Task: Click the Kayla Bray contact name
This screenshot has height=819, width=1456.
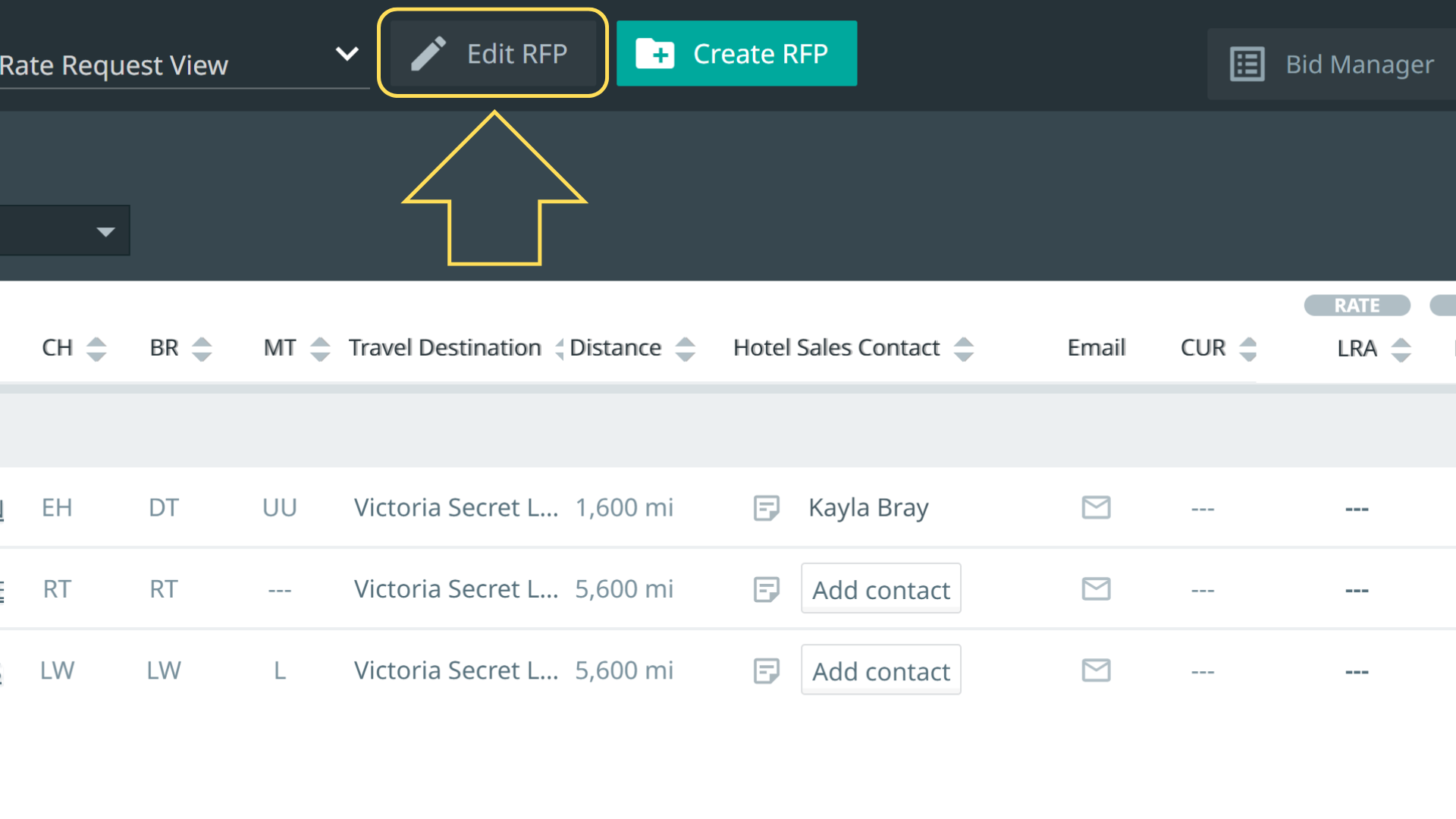Action: click(x=868, y=507)
